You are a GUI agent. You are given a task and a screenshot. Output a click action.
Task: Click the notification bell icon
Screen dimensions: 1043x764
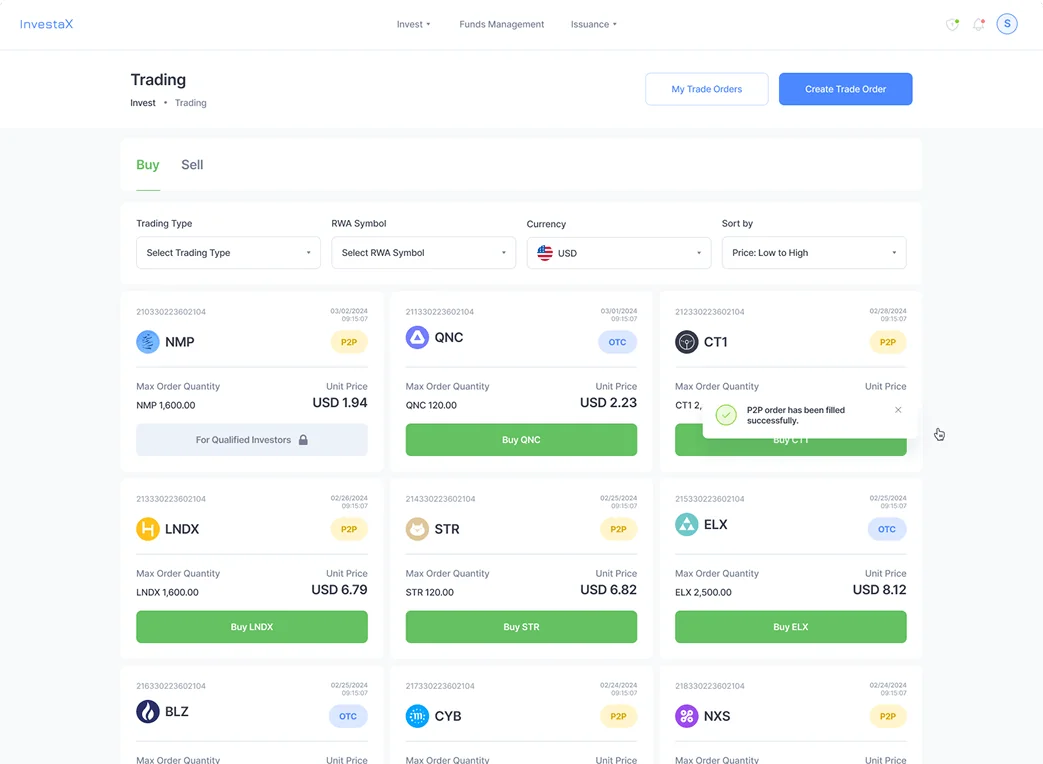point(978,24)
